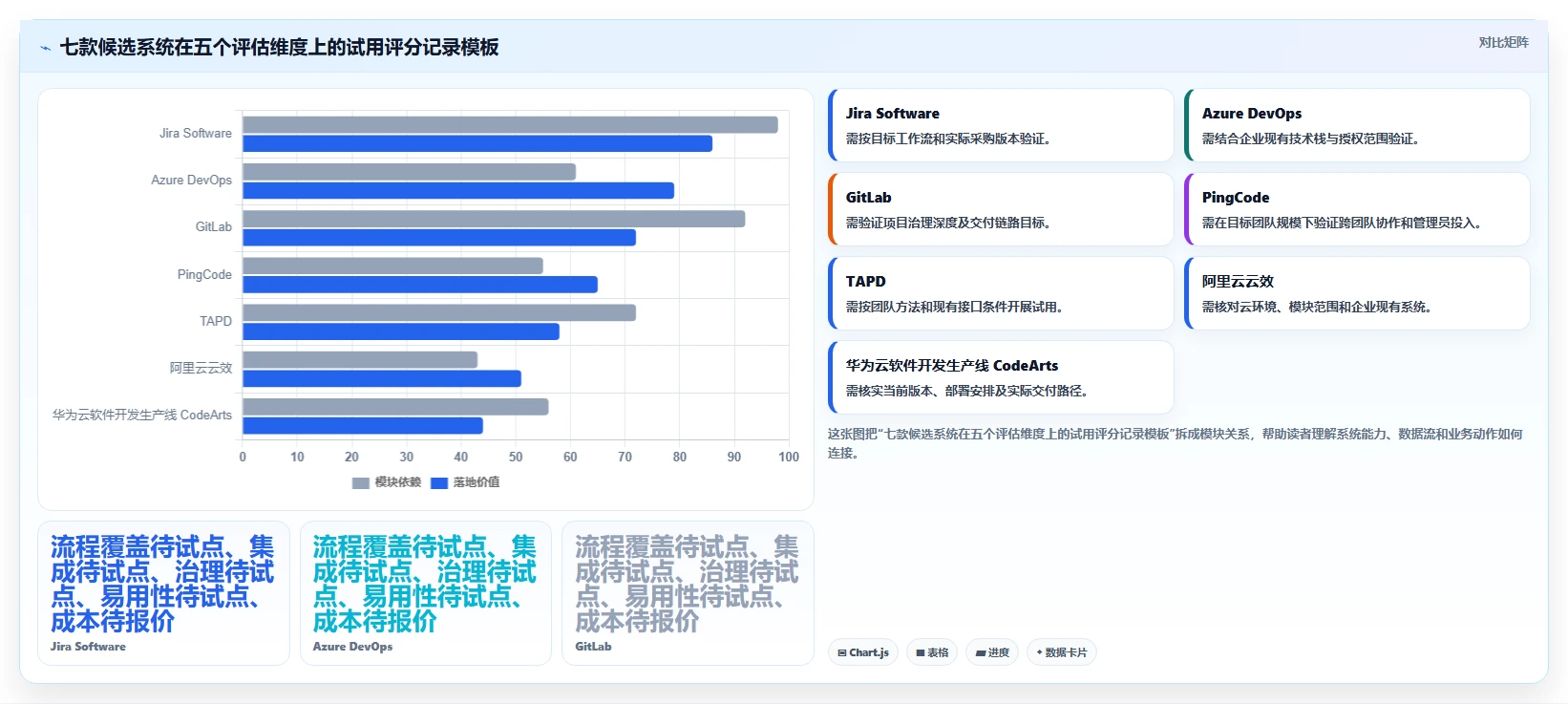Select the blue-text summary card labeled Jira Software
The height and width of the screenshot is (704, 1568).
(163, 593)
